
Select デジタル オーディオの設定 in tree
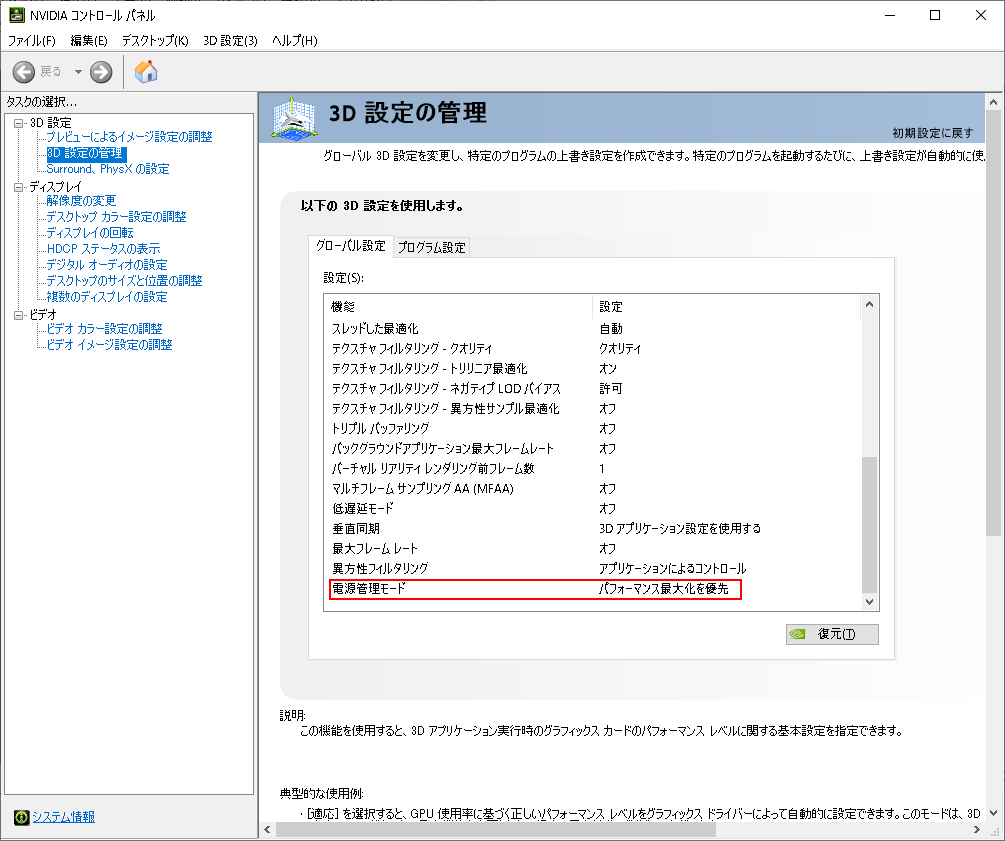106,265
